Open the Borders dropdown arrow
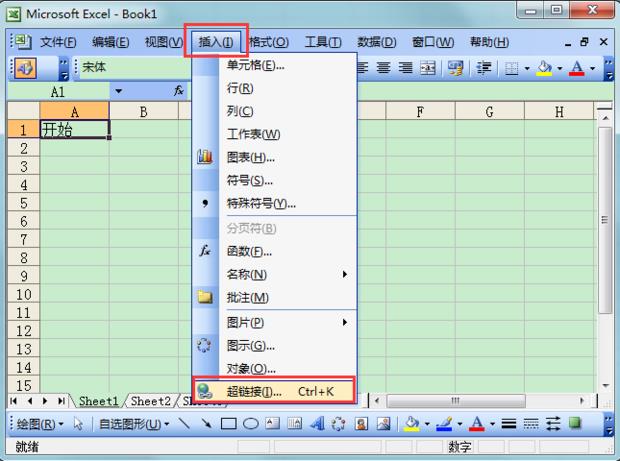 [x=527, y=68]
